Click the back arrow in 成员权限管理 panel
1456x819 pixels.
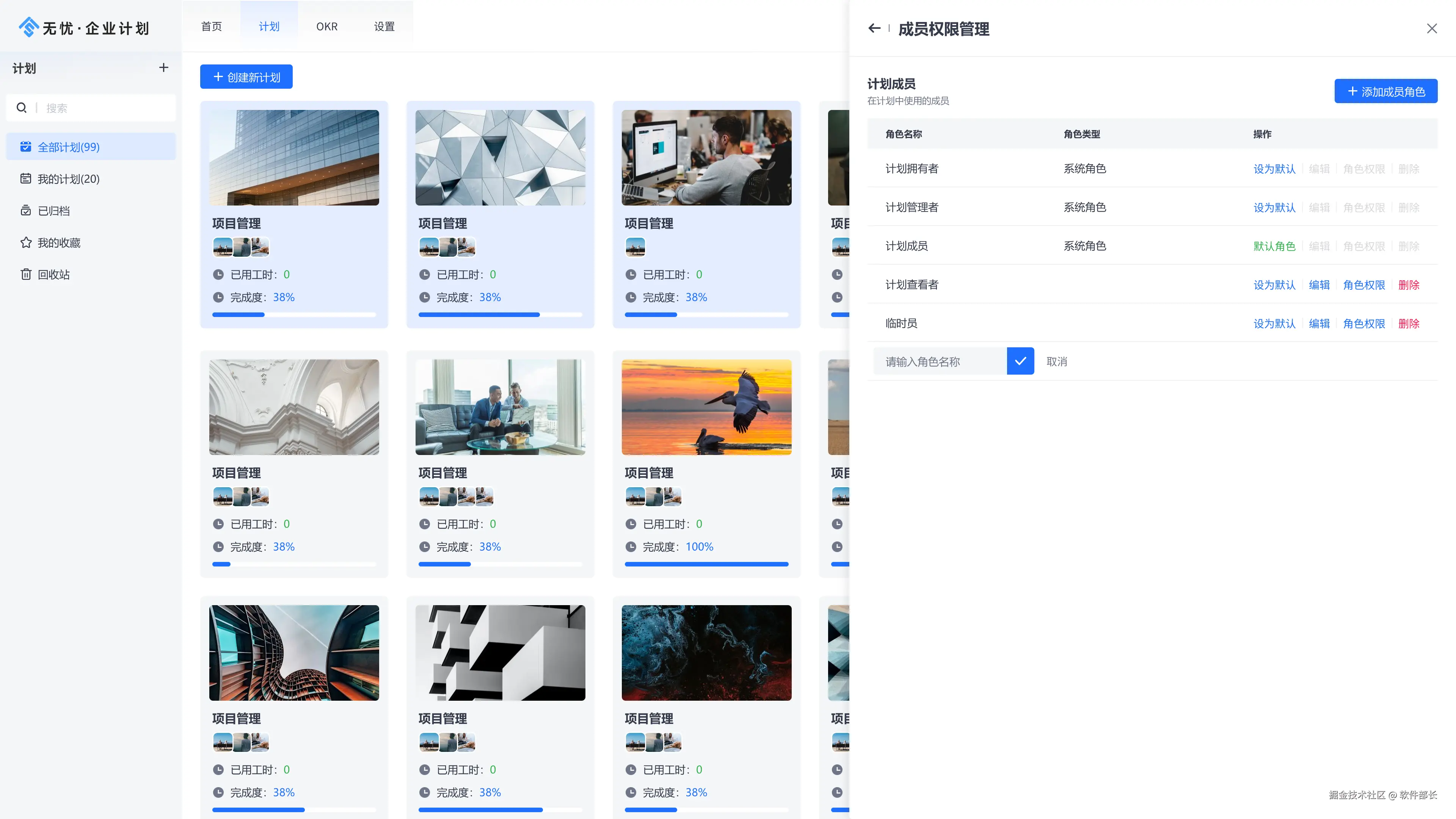[x=874, y=28]
